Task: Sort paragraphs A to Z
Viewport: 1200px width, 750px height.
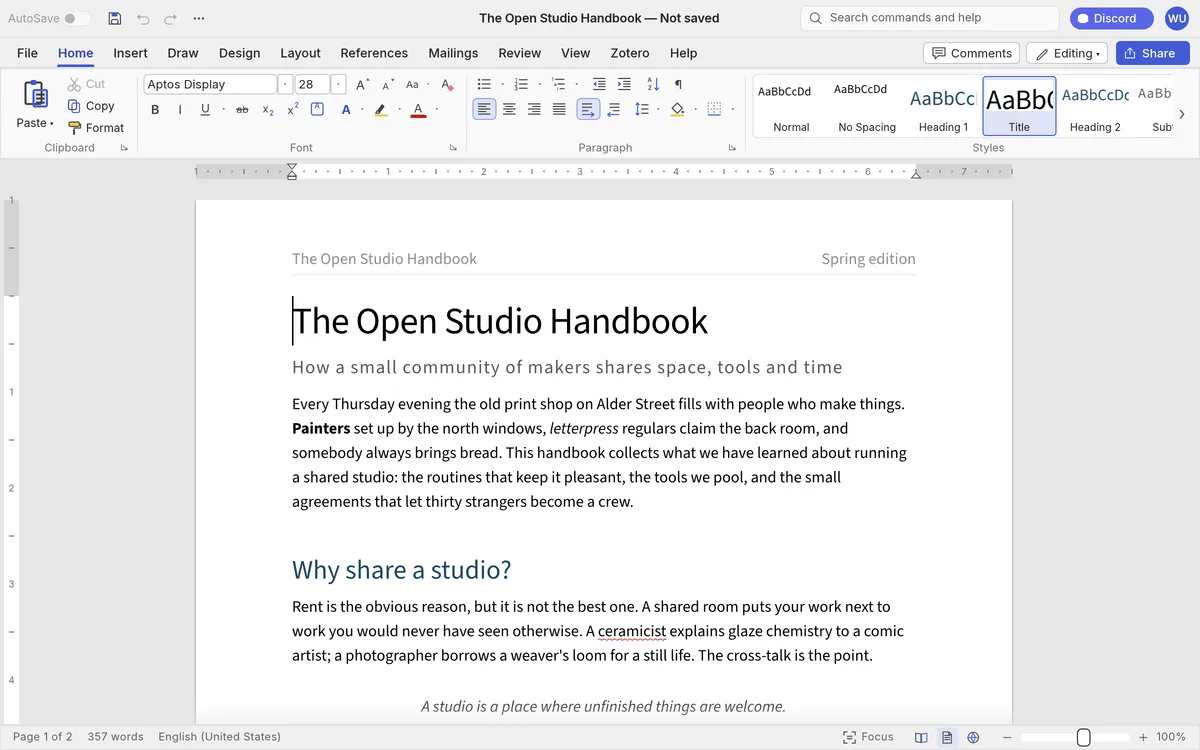Action: 653,84
